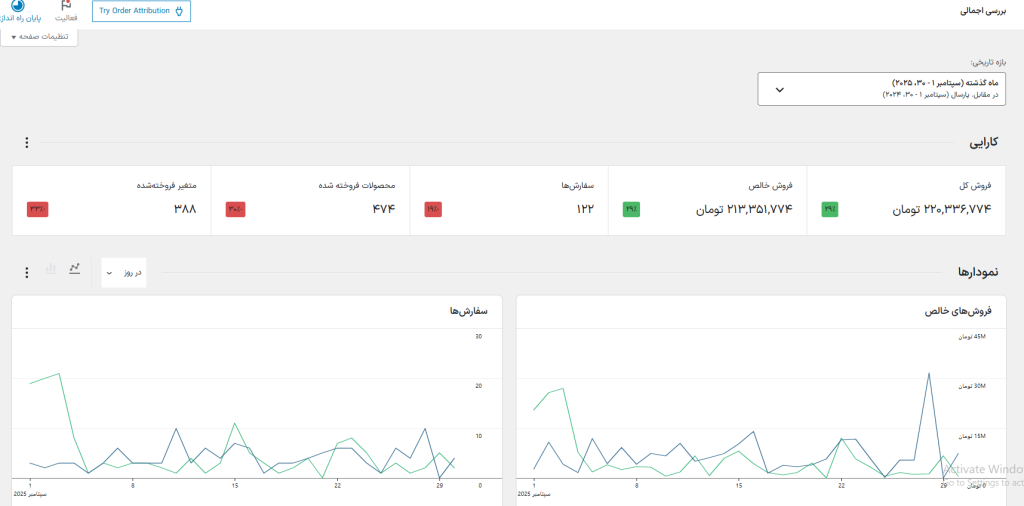Click the پایان راه اندازی setup progress icon
1024x506 pixels.
[x=17, y=6]
